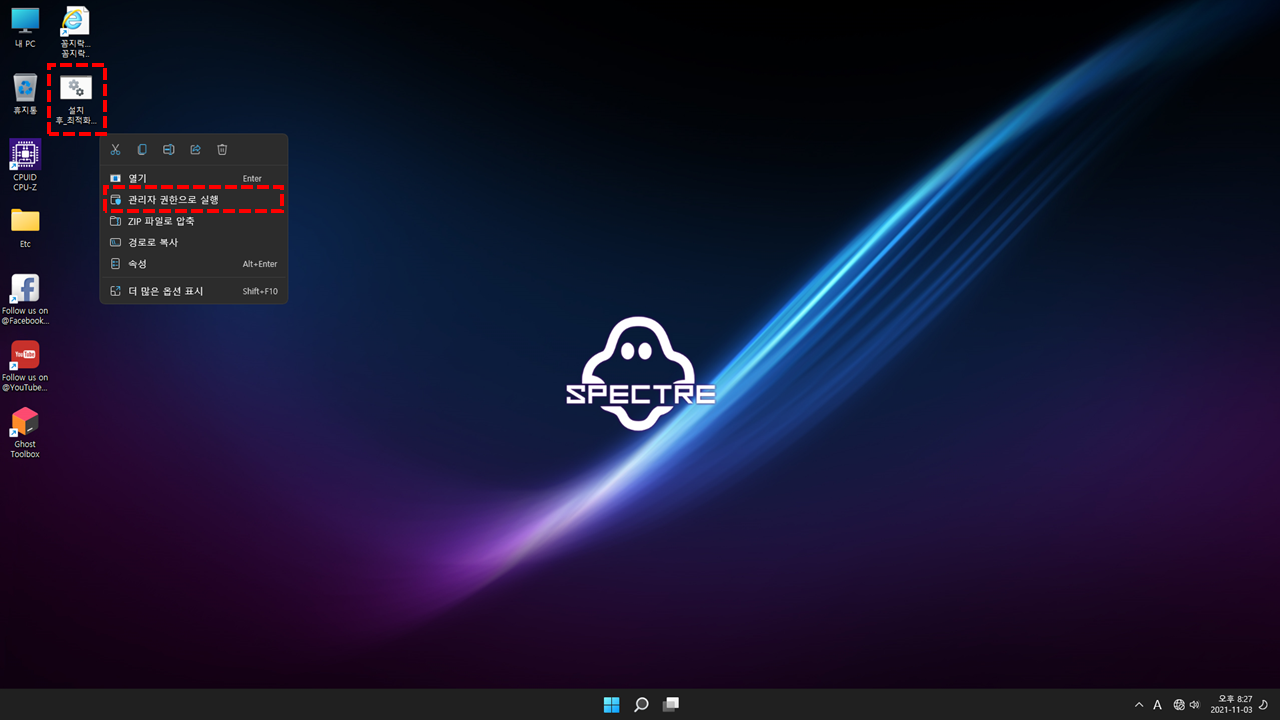Select the 휴지통 recycle bin icon
This screenshot has height=720, width=1280.
[25, 94]
